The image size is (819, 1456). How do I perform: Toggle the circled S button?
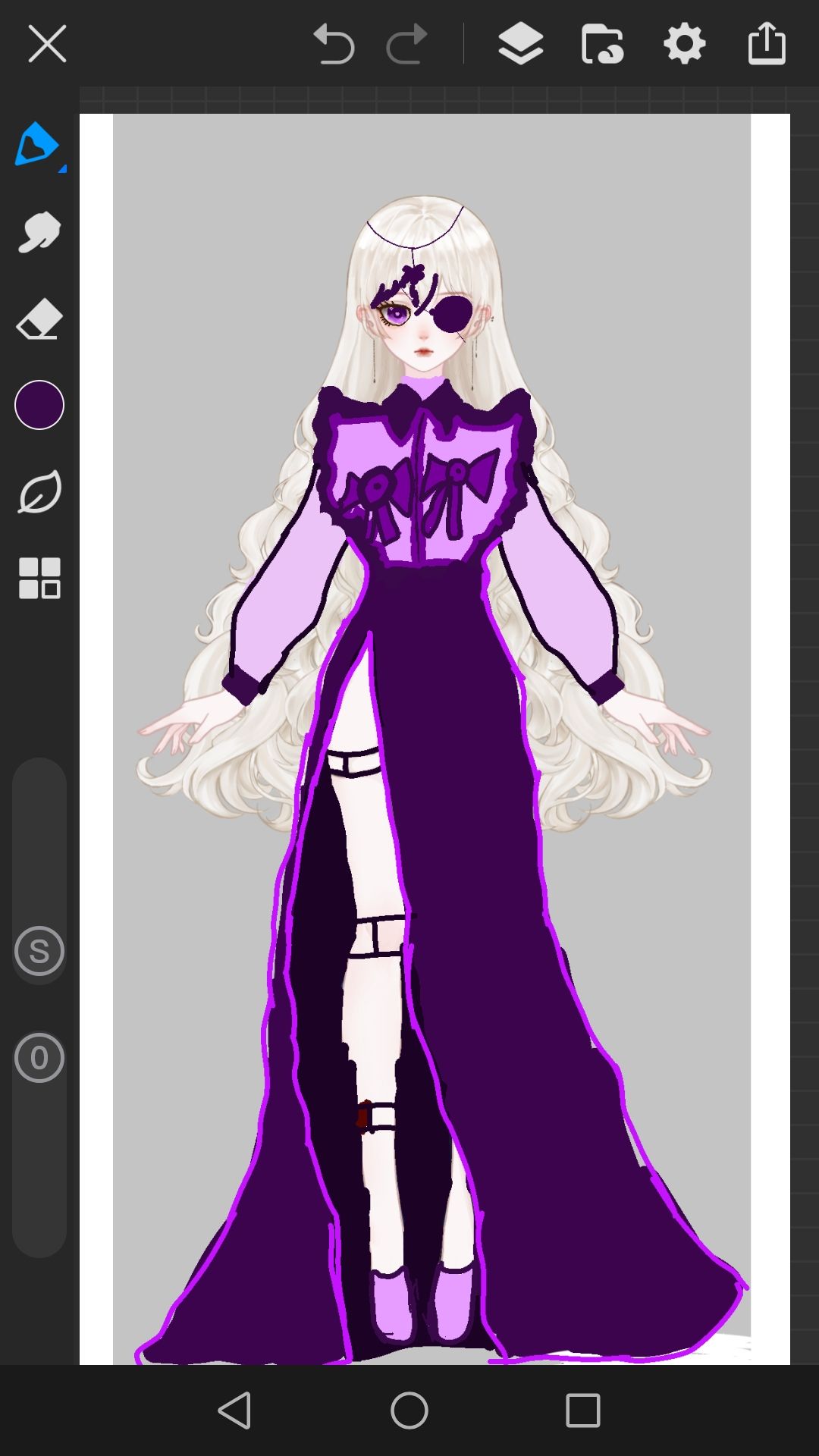pos(39,951)
